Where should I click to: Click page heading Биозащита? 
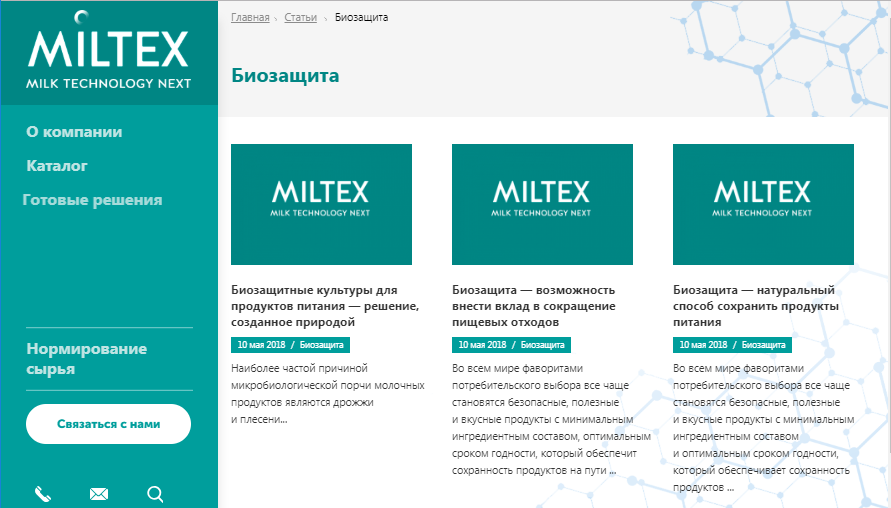285,76
